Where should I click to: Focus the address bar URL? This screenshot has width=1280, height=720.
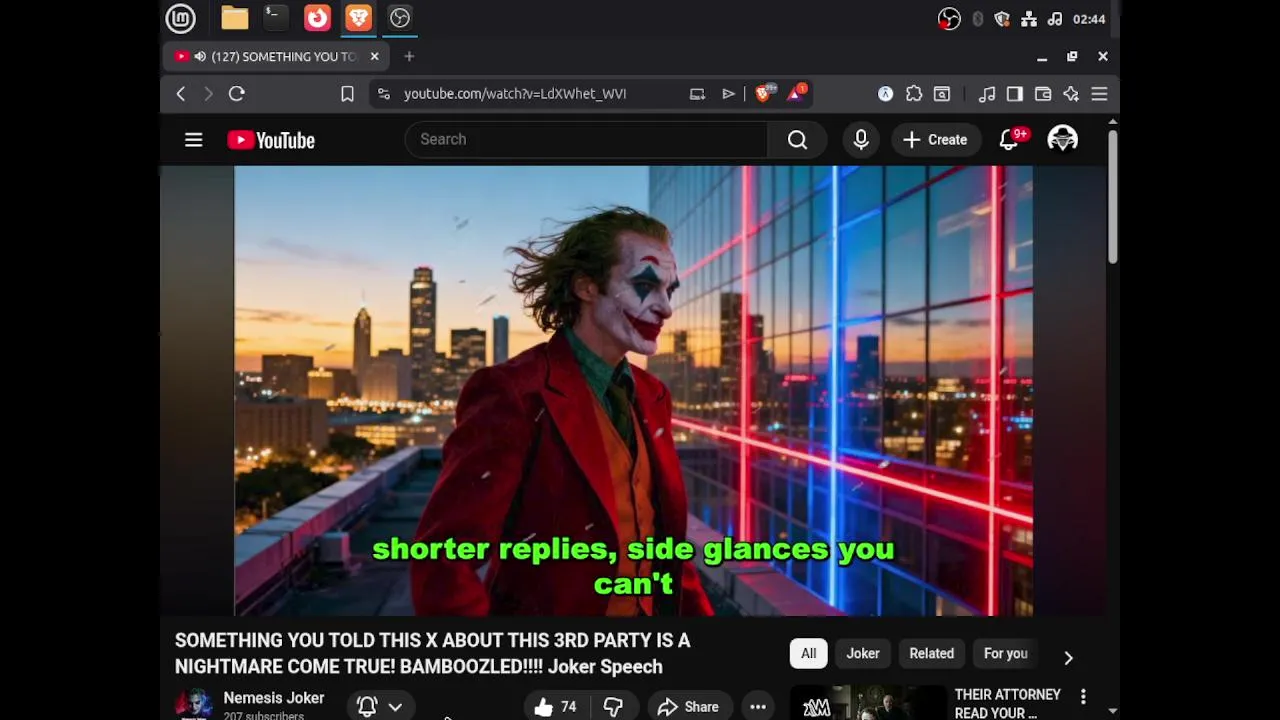point(515,94)
